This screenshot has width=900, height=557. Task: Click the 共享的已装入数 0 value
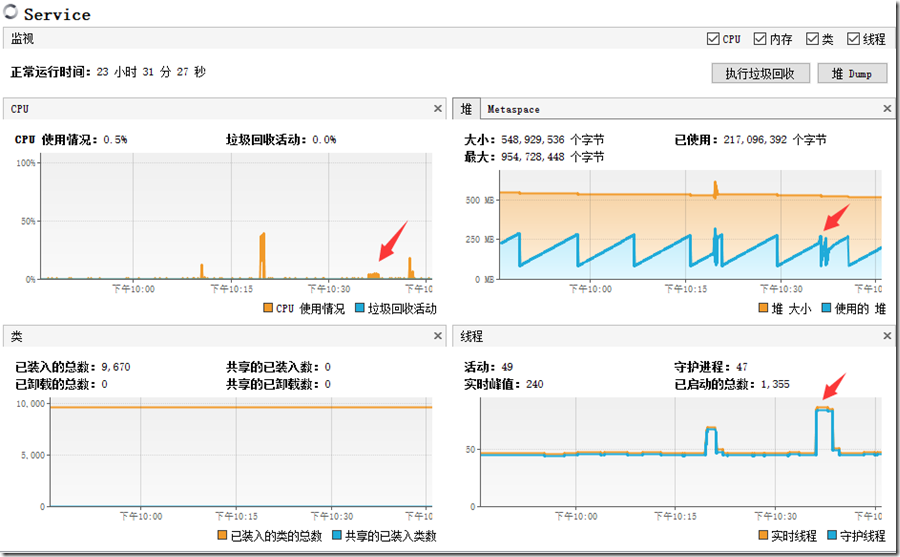tap(328, 367)
